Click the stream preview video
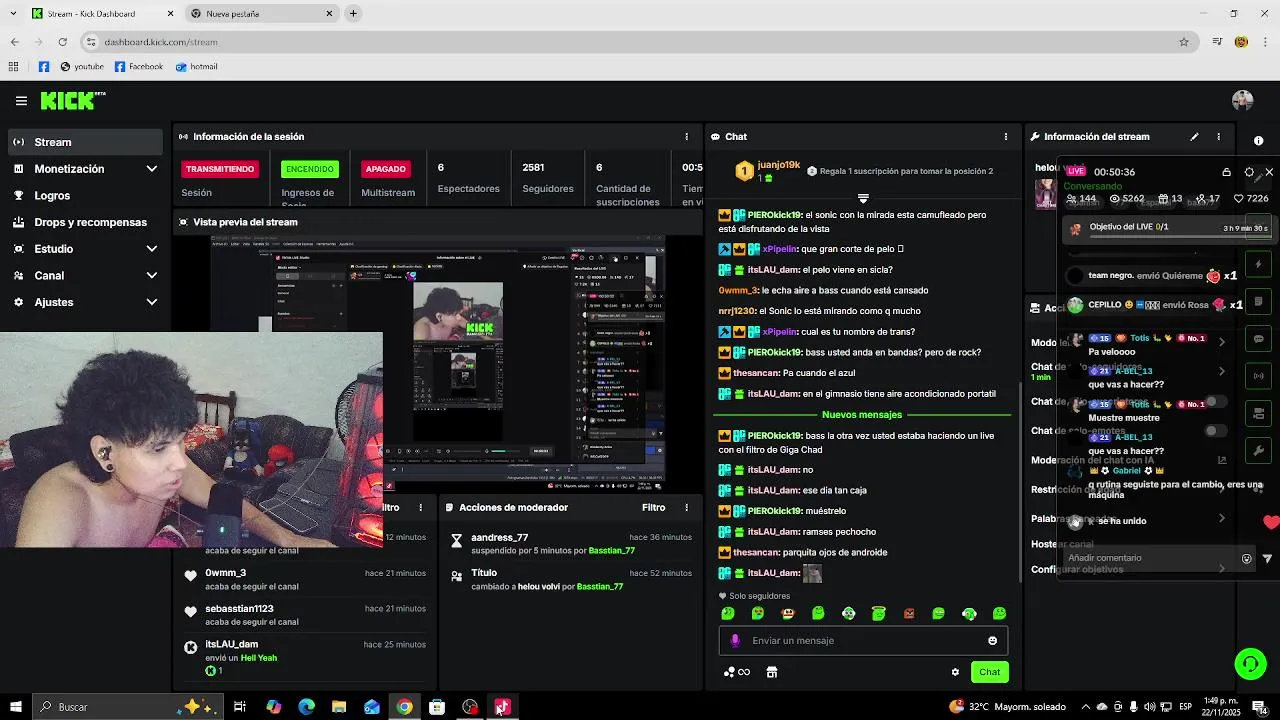The width and height of the screenshot is (1280, 720). coord(440,362)
